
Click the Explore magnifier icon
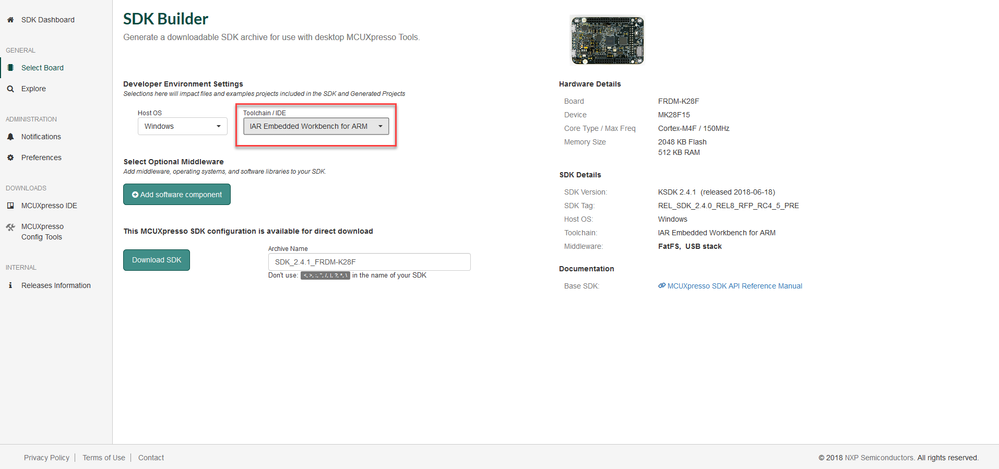10,89
